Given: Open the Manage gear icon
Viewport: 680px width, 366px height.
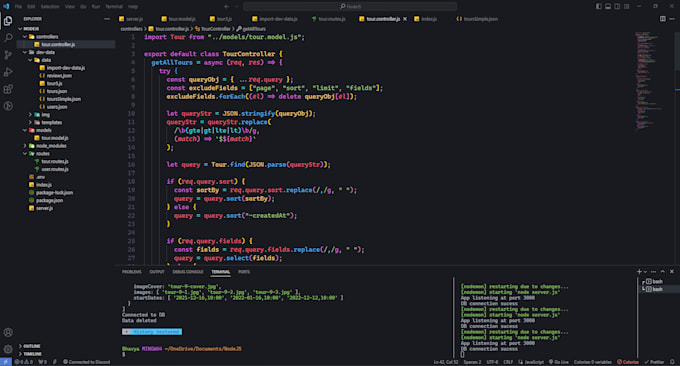Looking at the screenshot, I should point(8,349).
